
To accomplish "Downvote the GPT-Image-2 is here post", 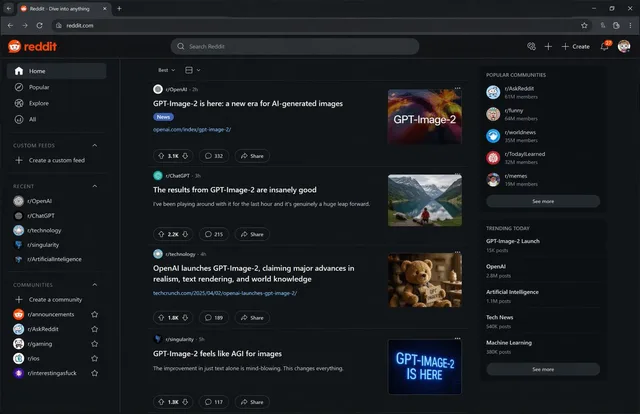I will pos(185,156).
